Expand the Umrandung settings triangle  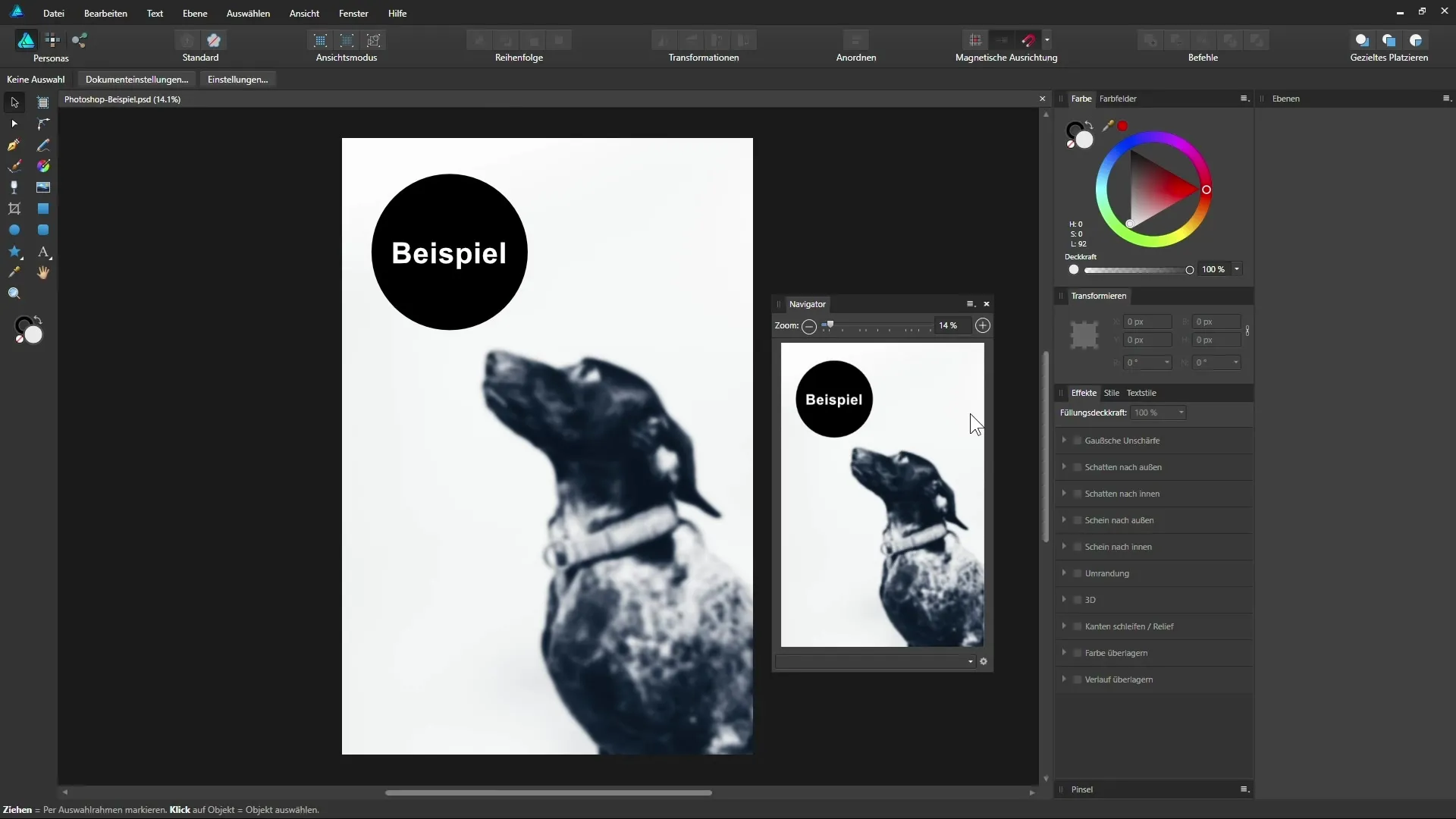tap(1064, 573)
